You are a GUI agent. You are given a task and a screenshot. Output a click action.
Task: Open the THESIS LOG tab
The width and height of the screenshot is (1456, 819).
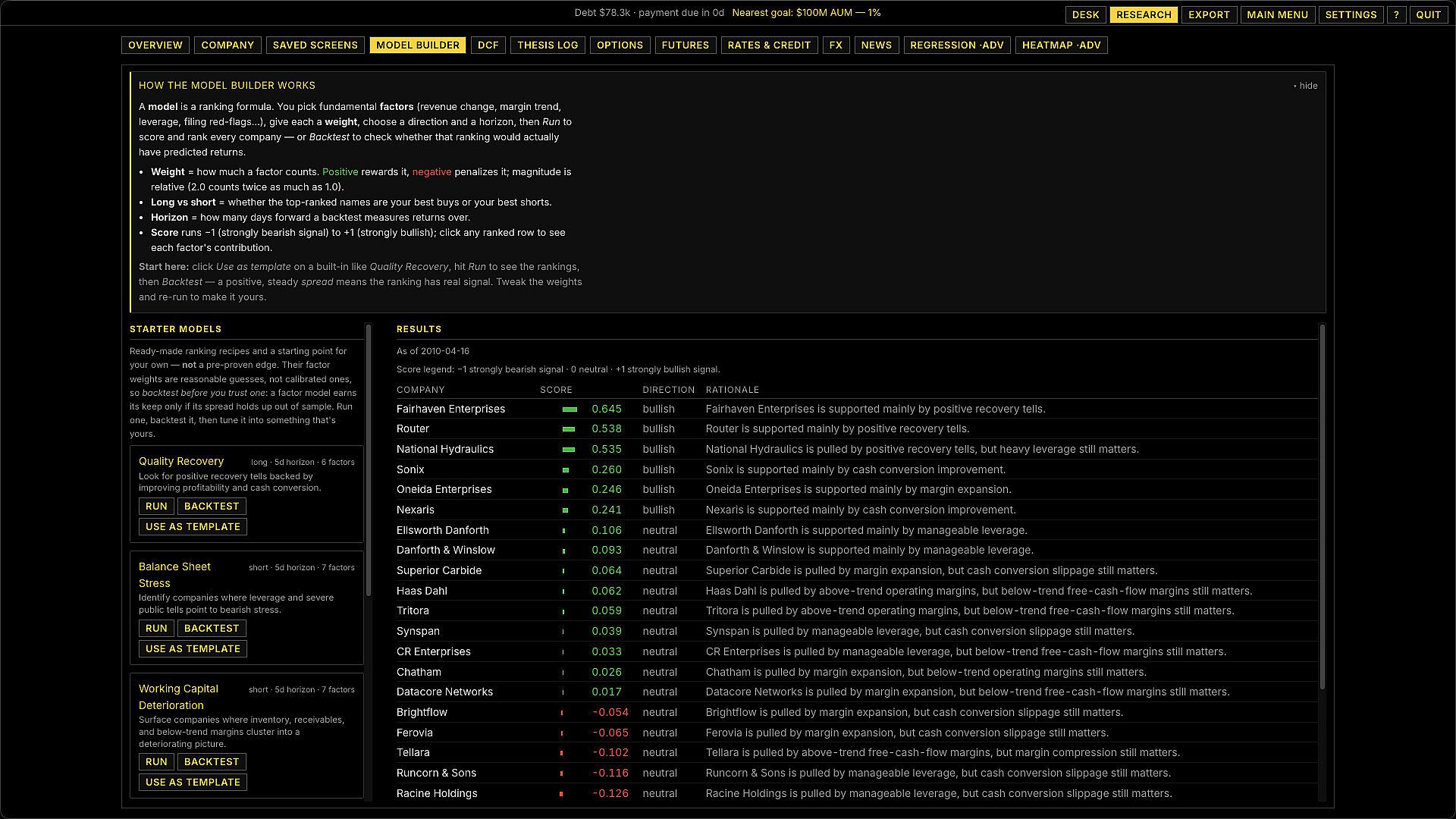(548, 45)
